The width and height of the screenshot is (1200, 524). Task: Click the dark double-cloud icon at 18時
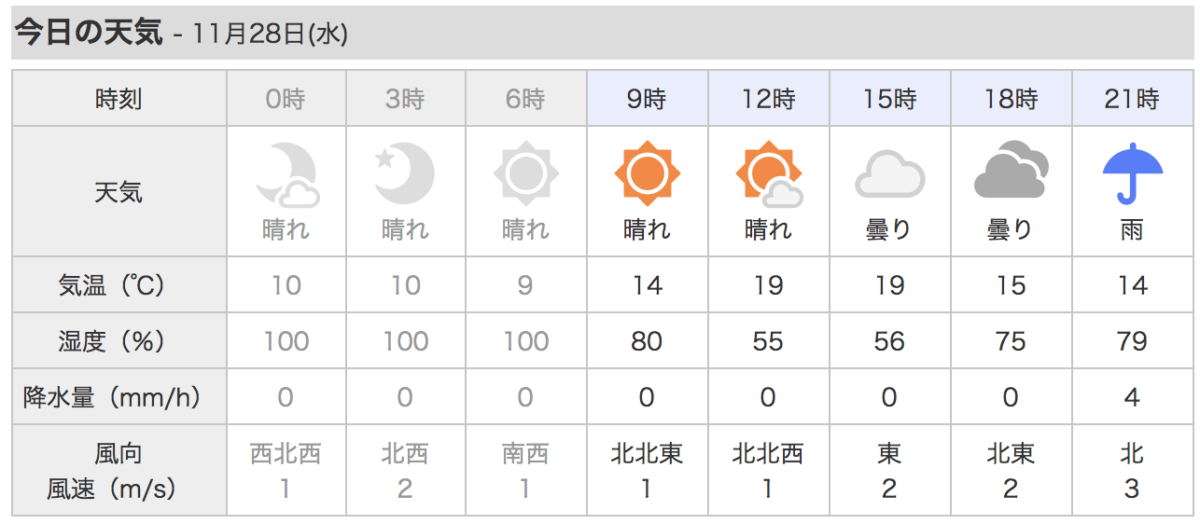(1011, 171)
